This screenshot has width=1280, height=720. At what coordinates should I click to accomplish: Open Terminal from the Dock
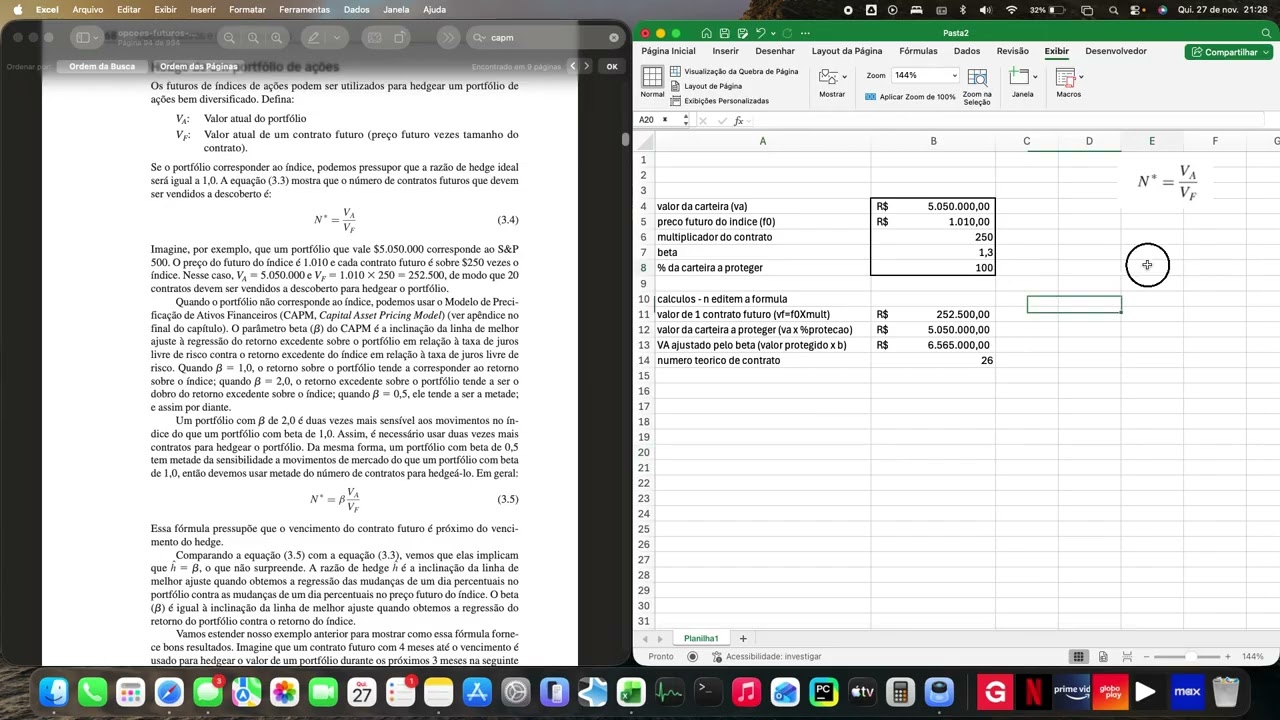[x=707, y=691]
